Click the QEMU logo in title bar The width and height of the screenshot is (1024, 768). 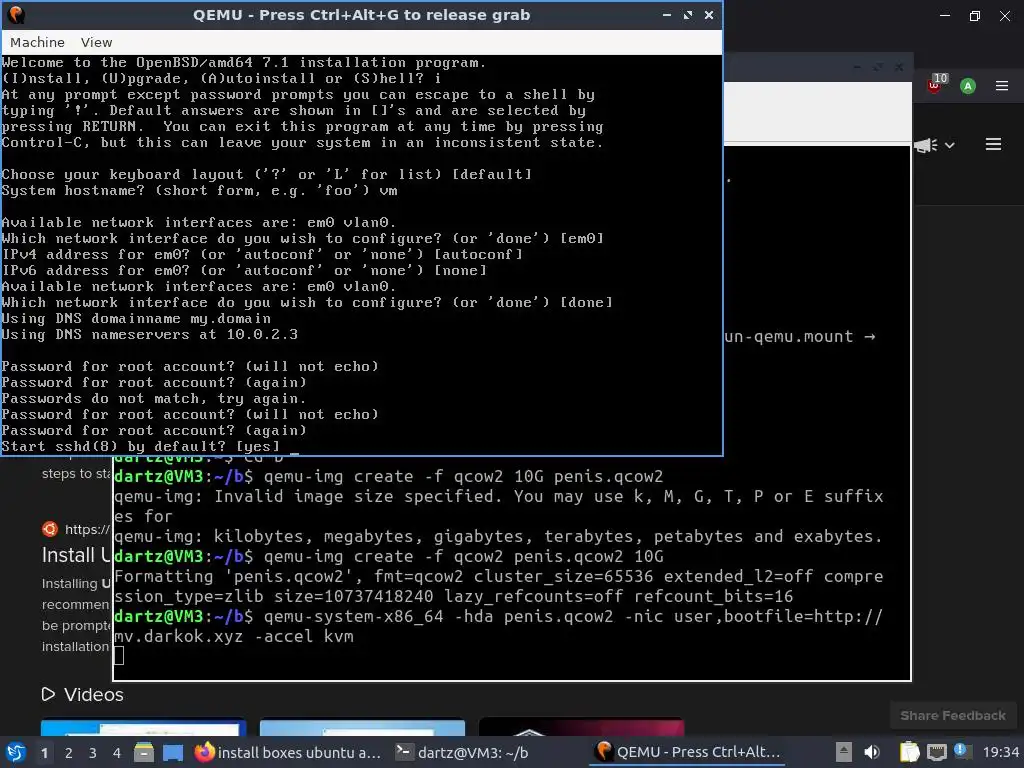point(15,15)
